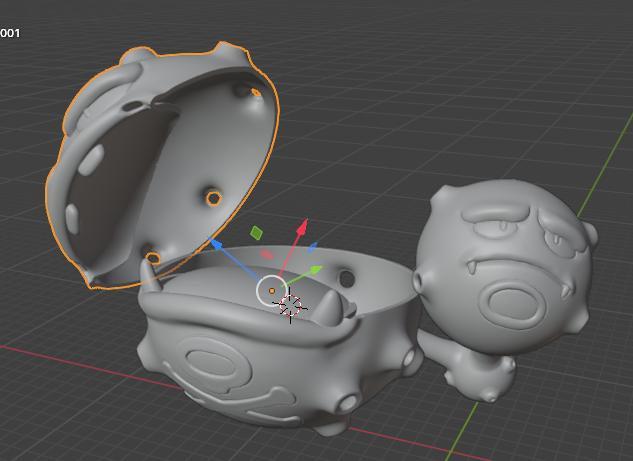Click the blue Z-axis move gizmo arrow
Screen dimensions: 633x461
coord(217,244)
